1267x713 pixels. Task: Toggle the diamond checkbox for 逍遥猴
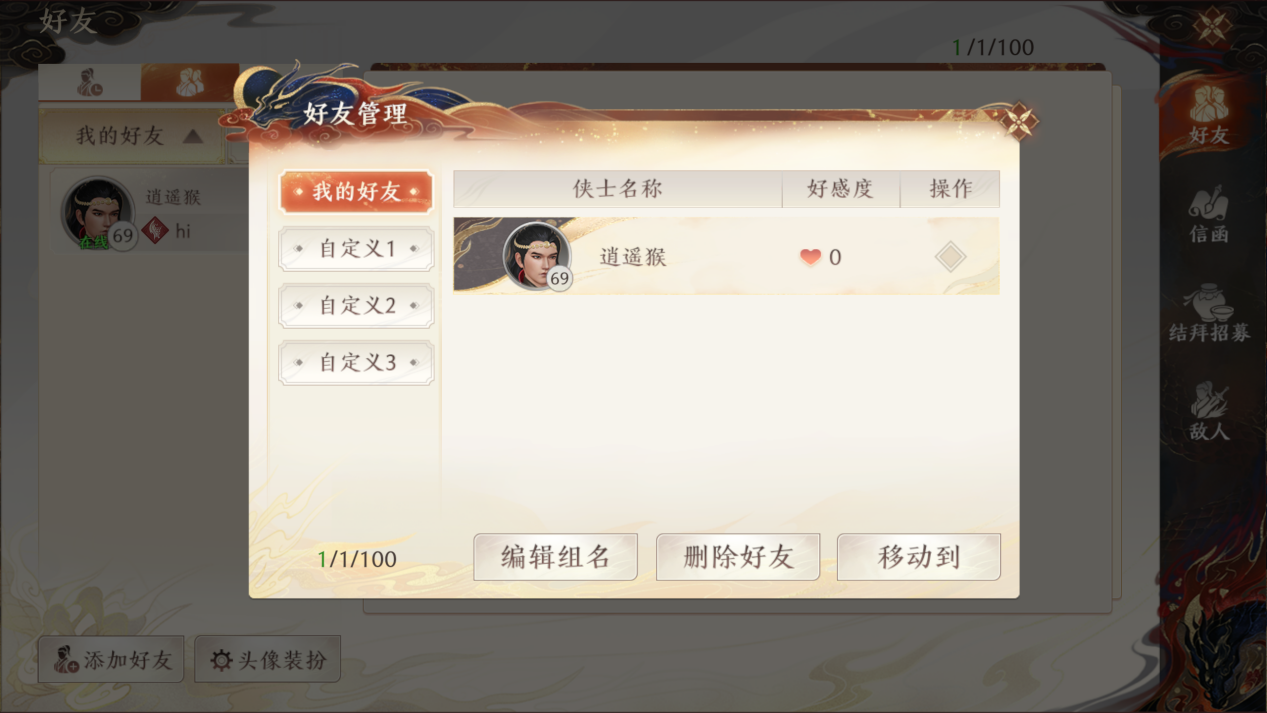point(950,257)
